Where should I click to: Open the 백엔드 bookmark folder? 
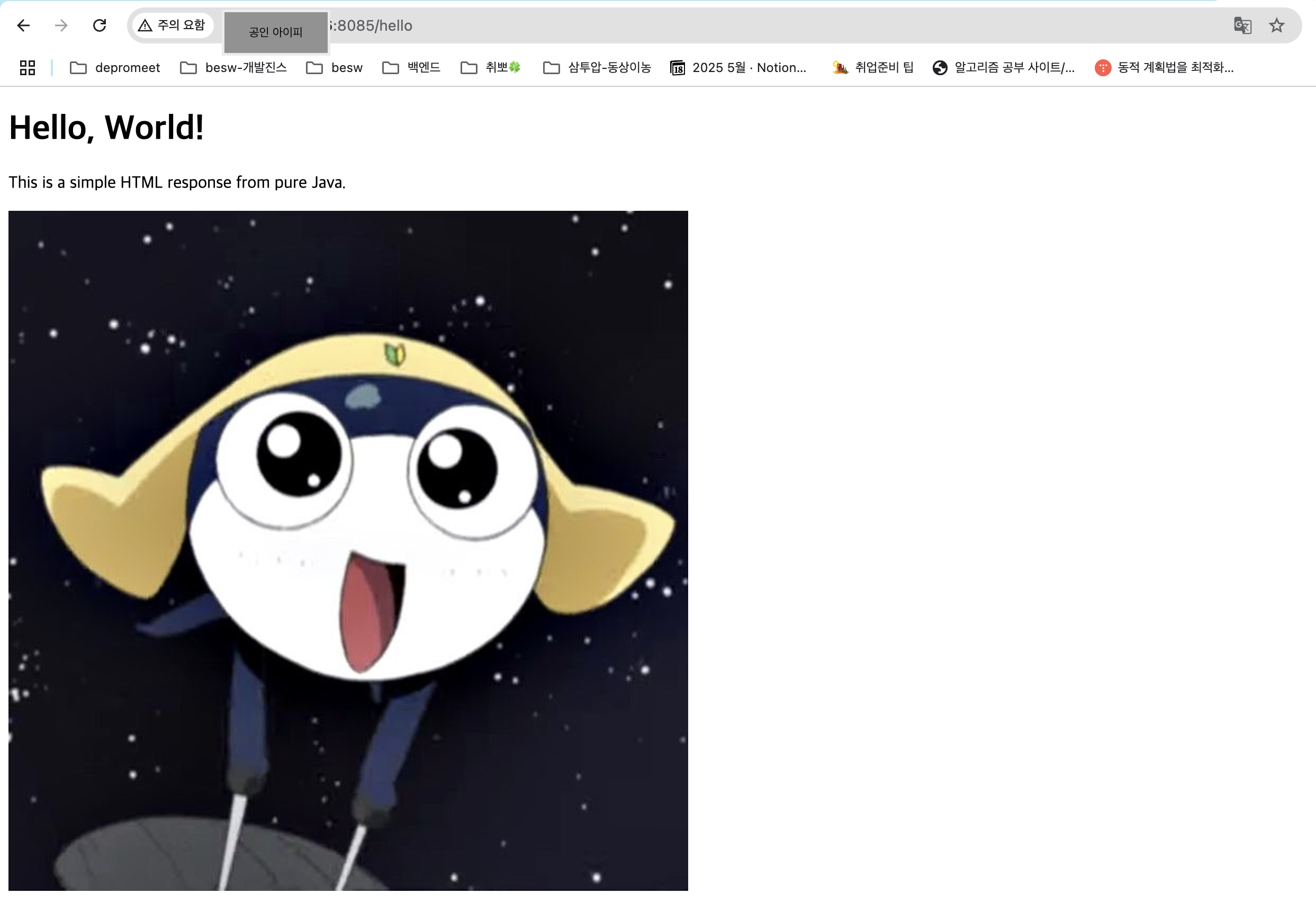point(411,68)
